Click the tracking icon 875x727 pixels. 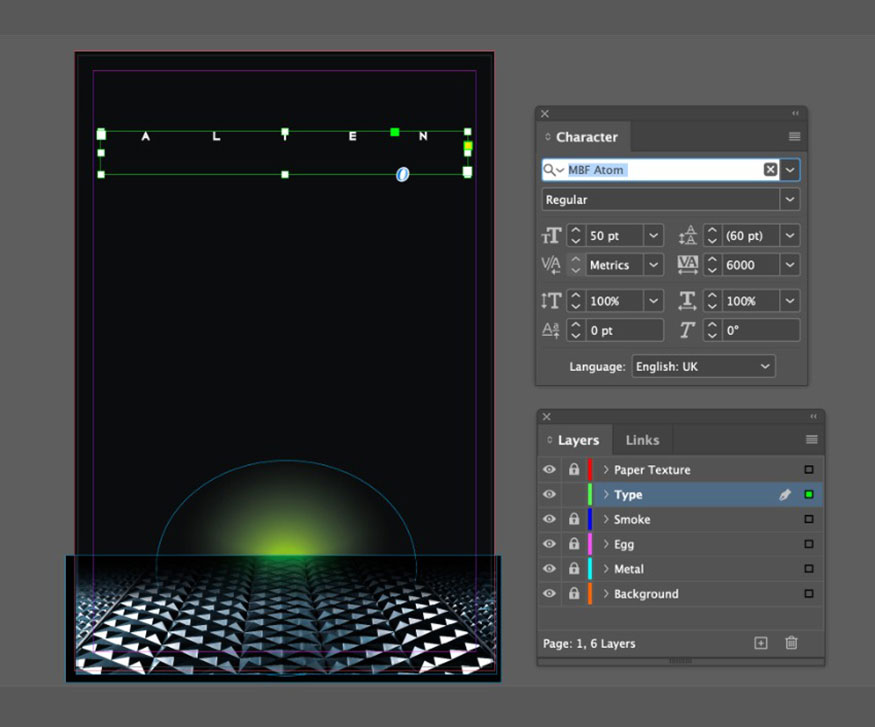[x=688, y=265]
